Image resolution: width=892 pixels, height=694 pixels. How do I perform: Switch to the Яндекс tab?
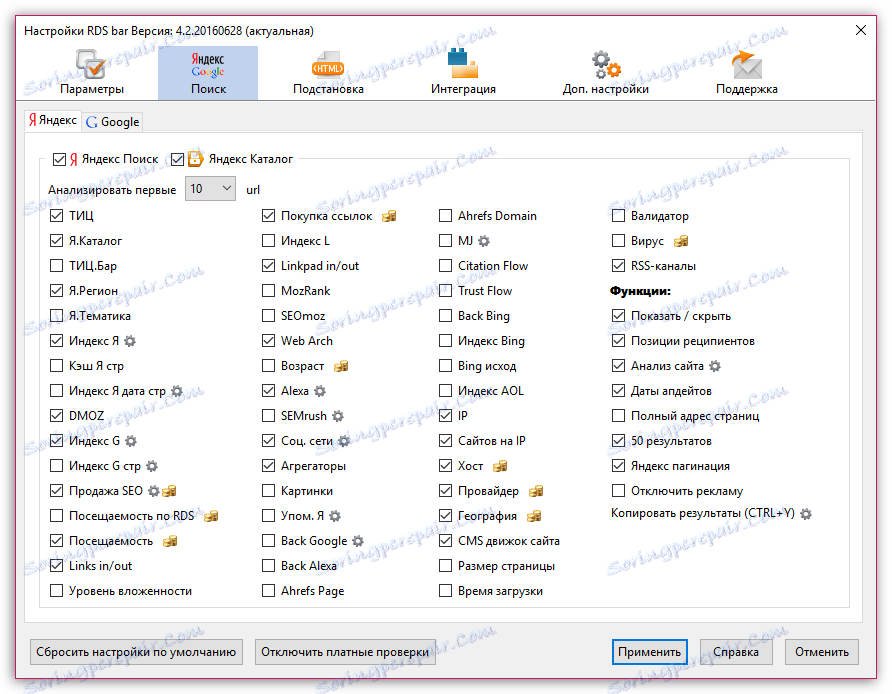52,121
